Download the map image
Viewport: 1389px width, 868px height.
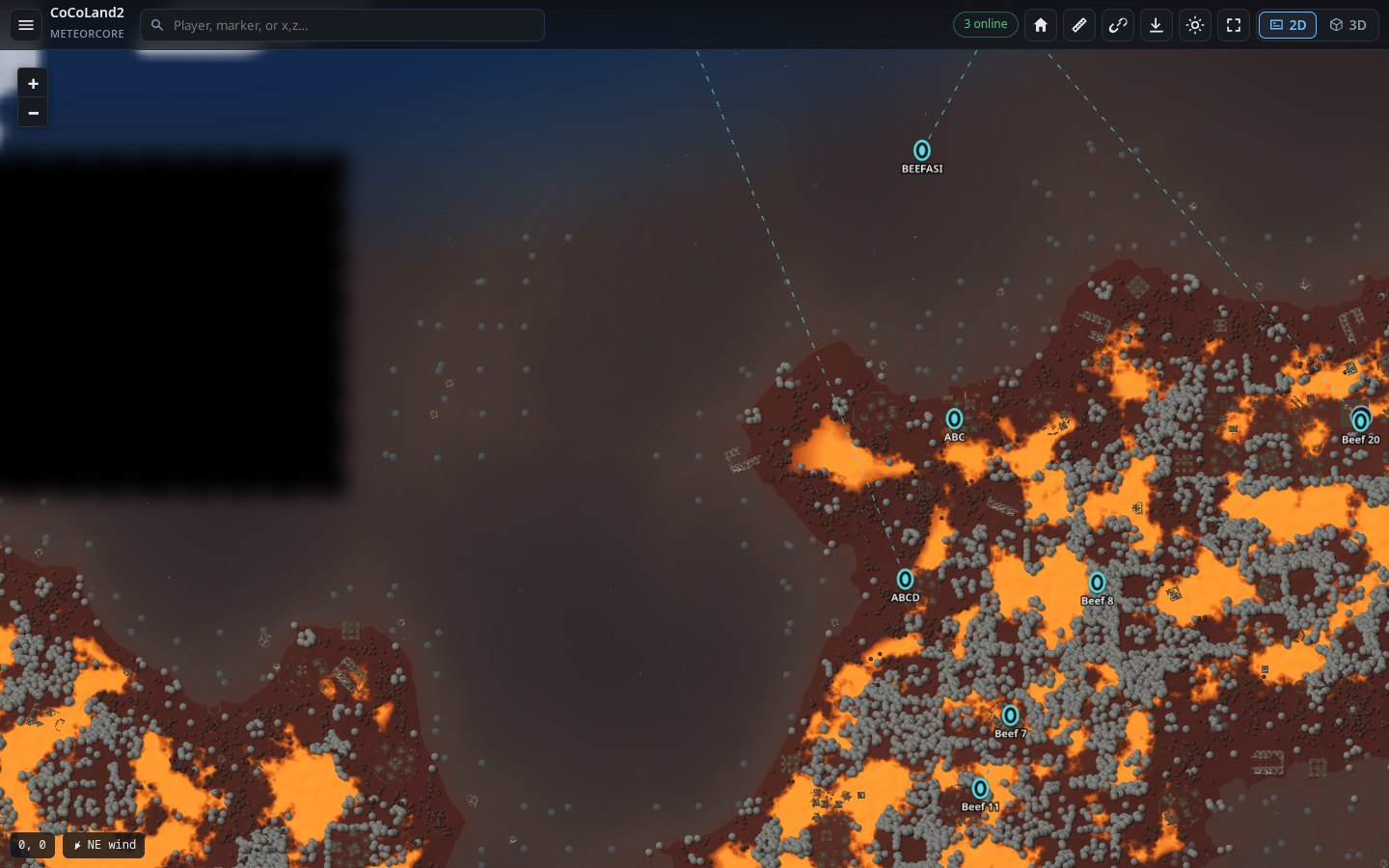[1157, 25]
